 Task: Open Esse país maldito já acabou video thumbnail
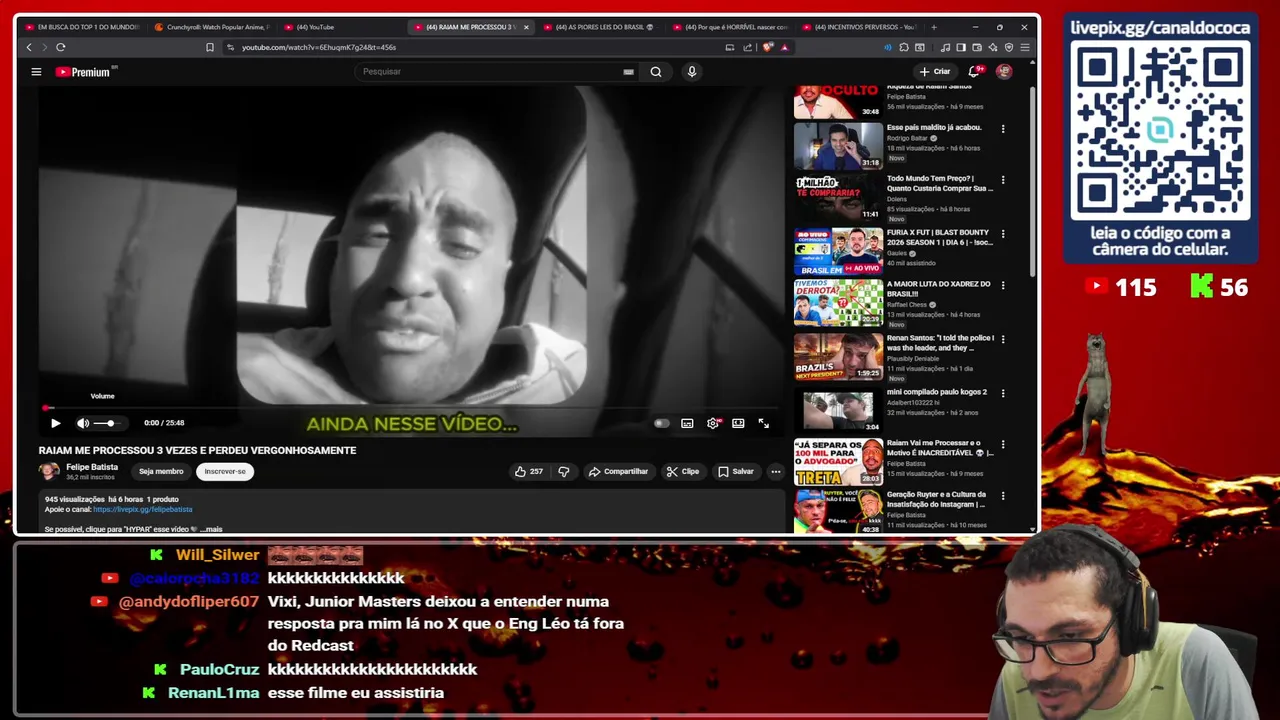(x=838, y=146)
